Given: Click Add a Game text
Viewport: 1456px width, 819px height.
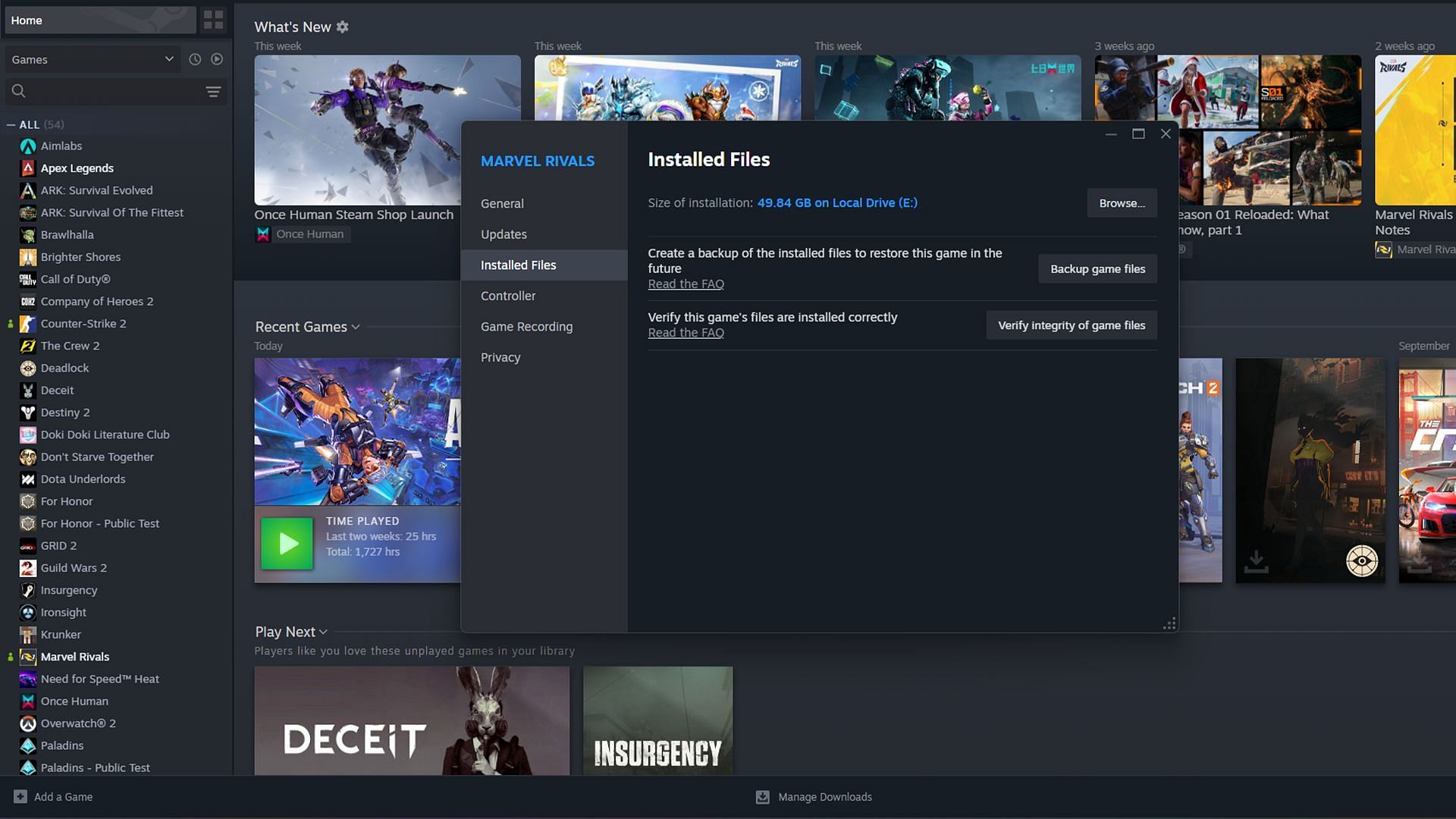Looking at the screenshot, I should pos(63,797).
